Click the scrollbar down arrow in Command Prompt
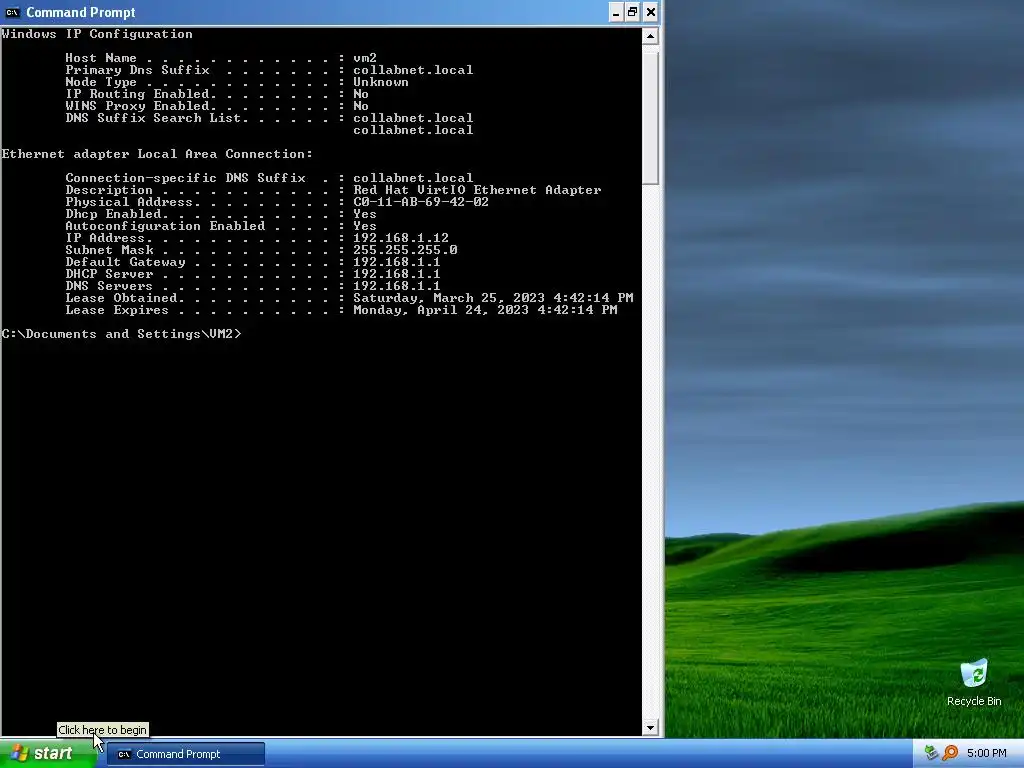The image size is (1024, 768). (650, 728)
